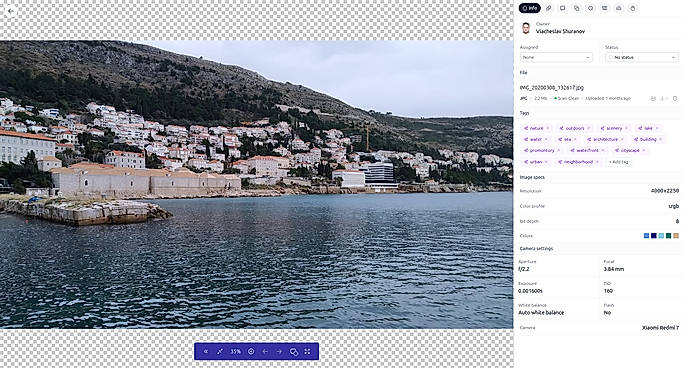Screen dimensions: 684x368
Task: Click the circular zoom reset icon
Action: click(251, 351)
